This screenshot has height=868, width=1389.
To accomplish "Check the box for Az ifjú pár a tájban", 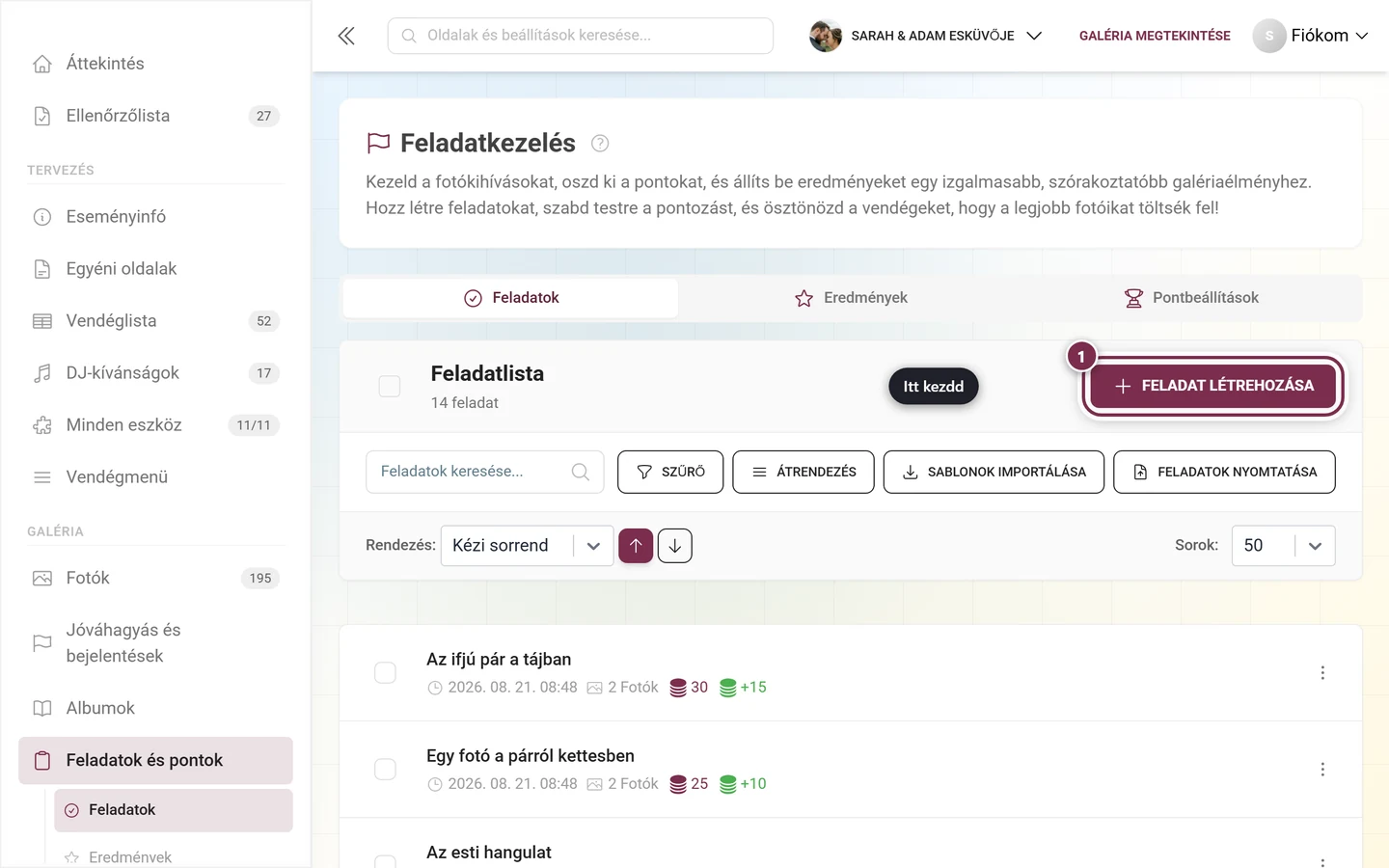I will coord(385,673).
